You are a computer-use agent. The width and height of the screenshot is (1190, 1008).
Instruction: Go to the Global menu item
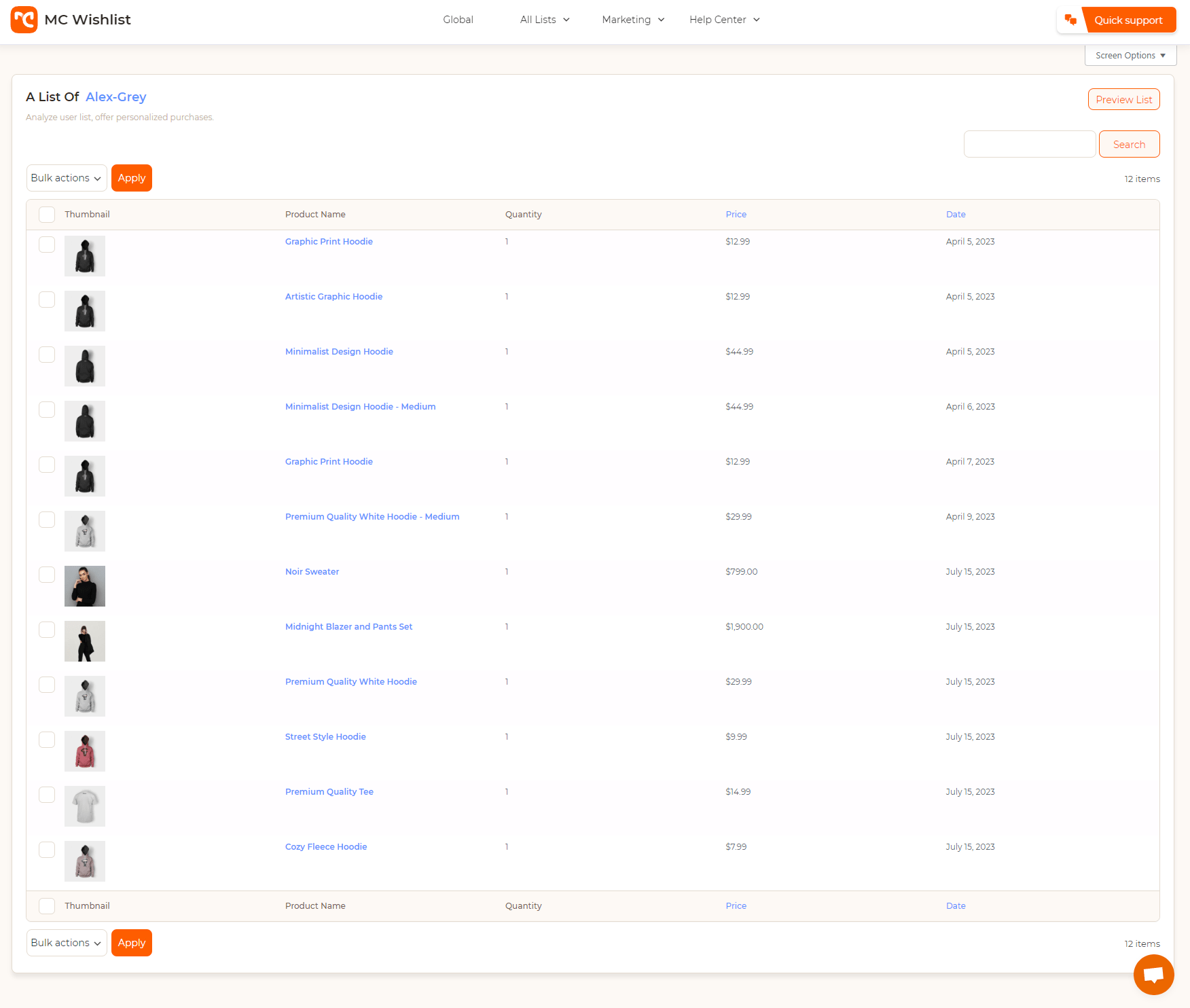pyautogui.click(x=458, y=20)
